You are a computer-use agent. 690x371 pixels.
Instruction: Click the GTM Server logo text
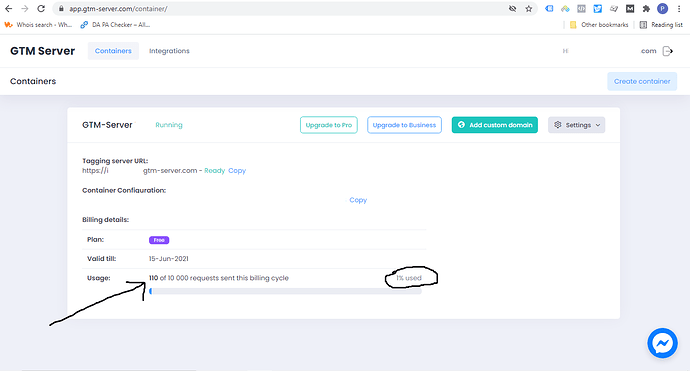(x=42, y=51)
